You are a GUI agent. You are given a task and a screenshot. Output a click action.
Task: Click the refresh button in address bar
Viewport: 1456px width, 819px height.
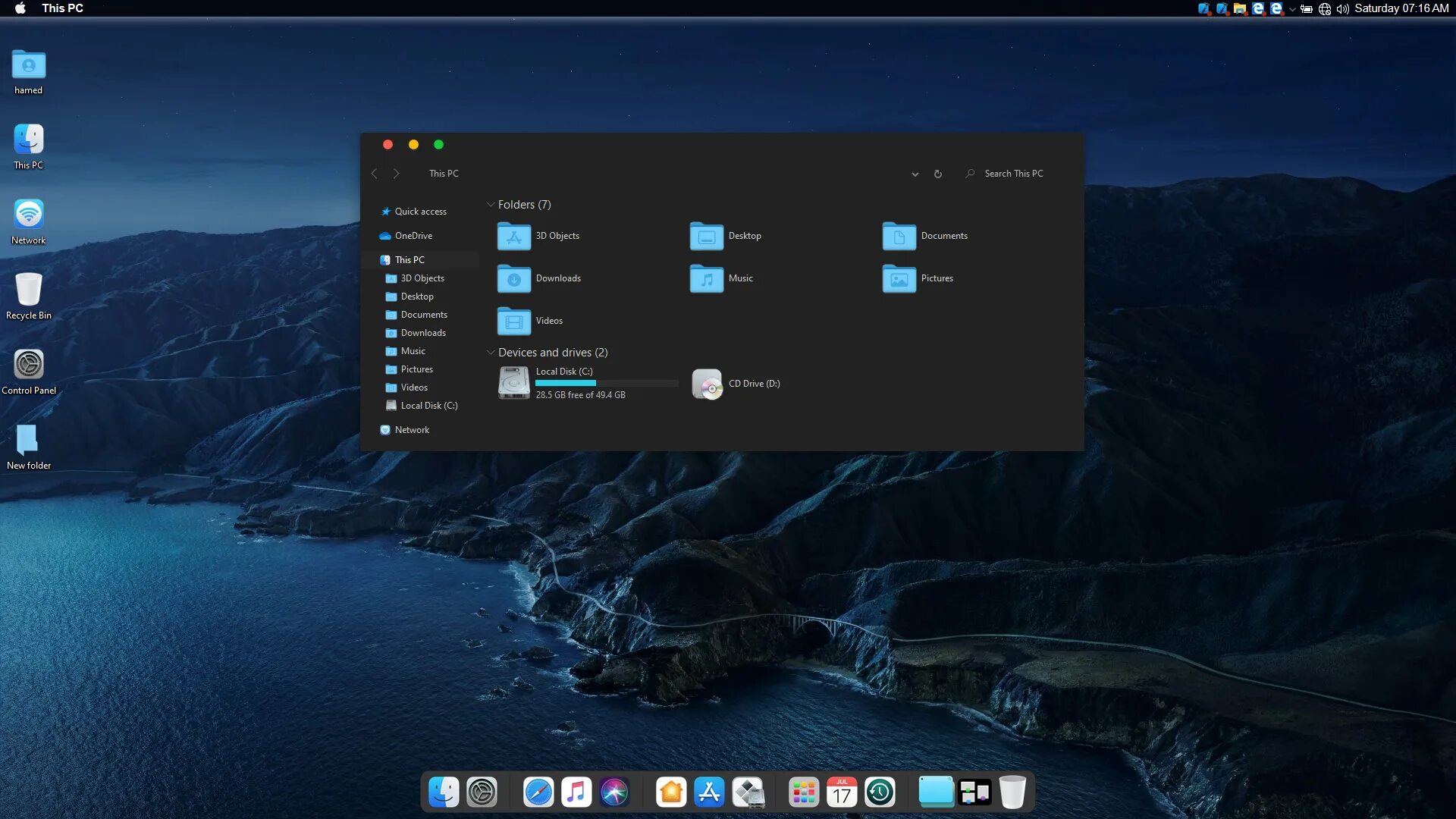(938, 174)
